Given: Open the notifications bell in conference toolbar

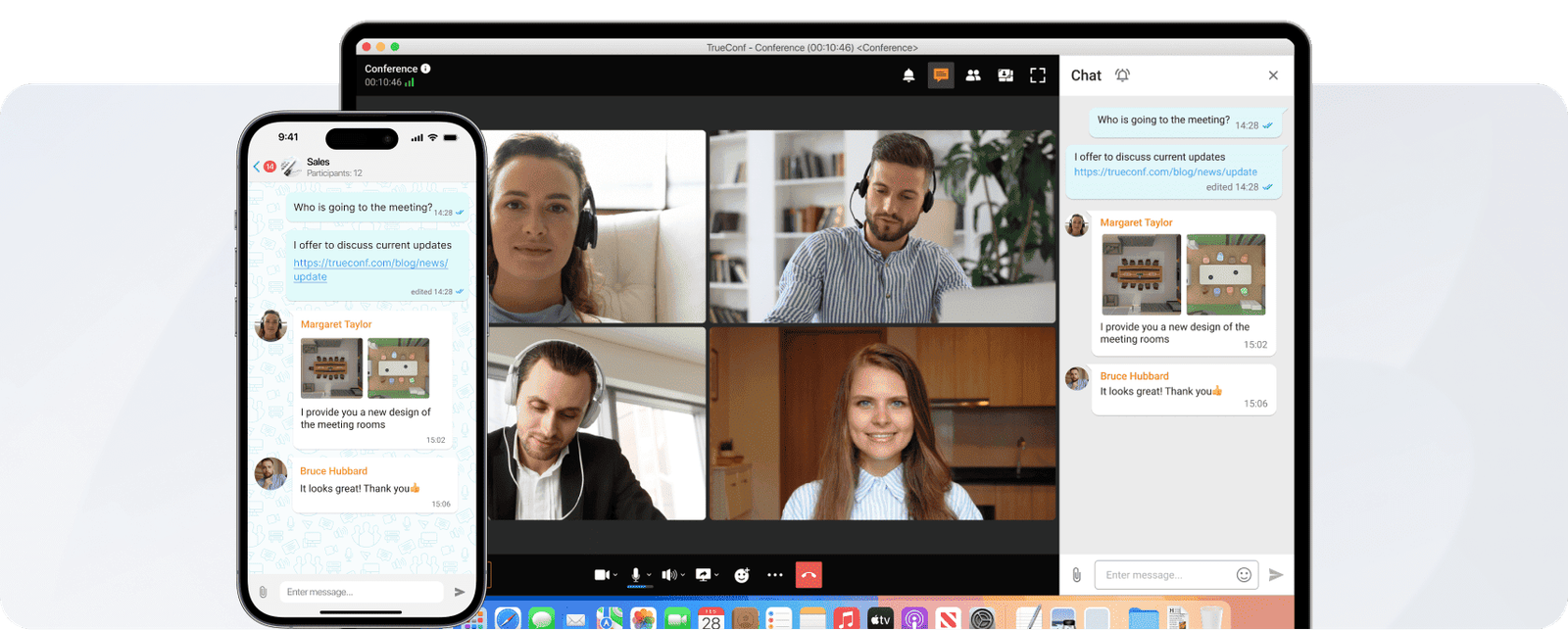Looking at the screenshot, I should click(x=908, y=75).
